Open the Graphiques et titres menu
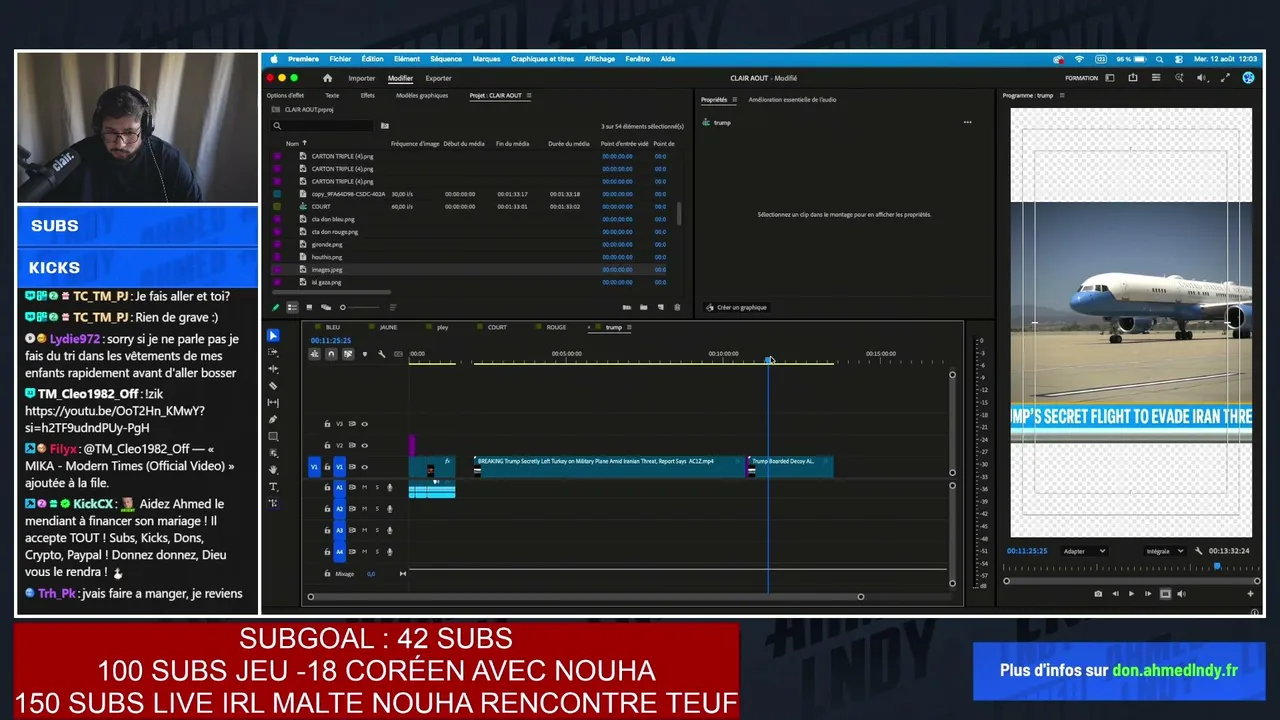 point(543,59)
